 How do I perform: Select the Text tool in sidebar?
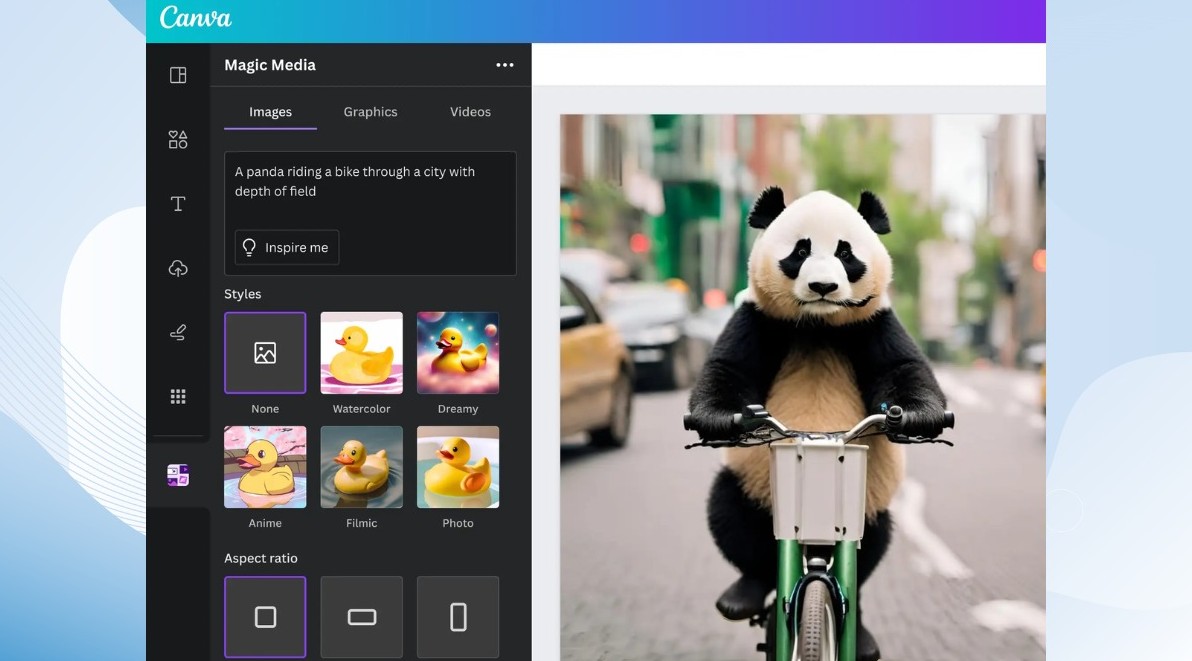[178, 204]
